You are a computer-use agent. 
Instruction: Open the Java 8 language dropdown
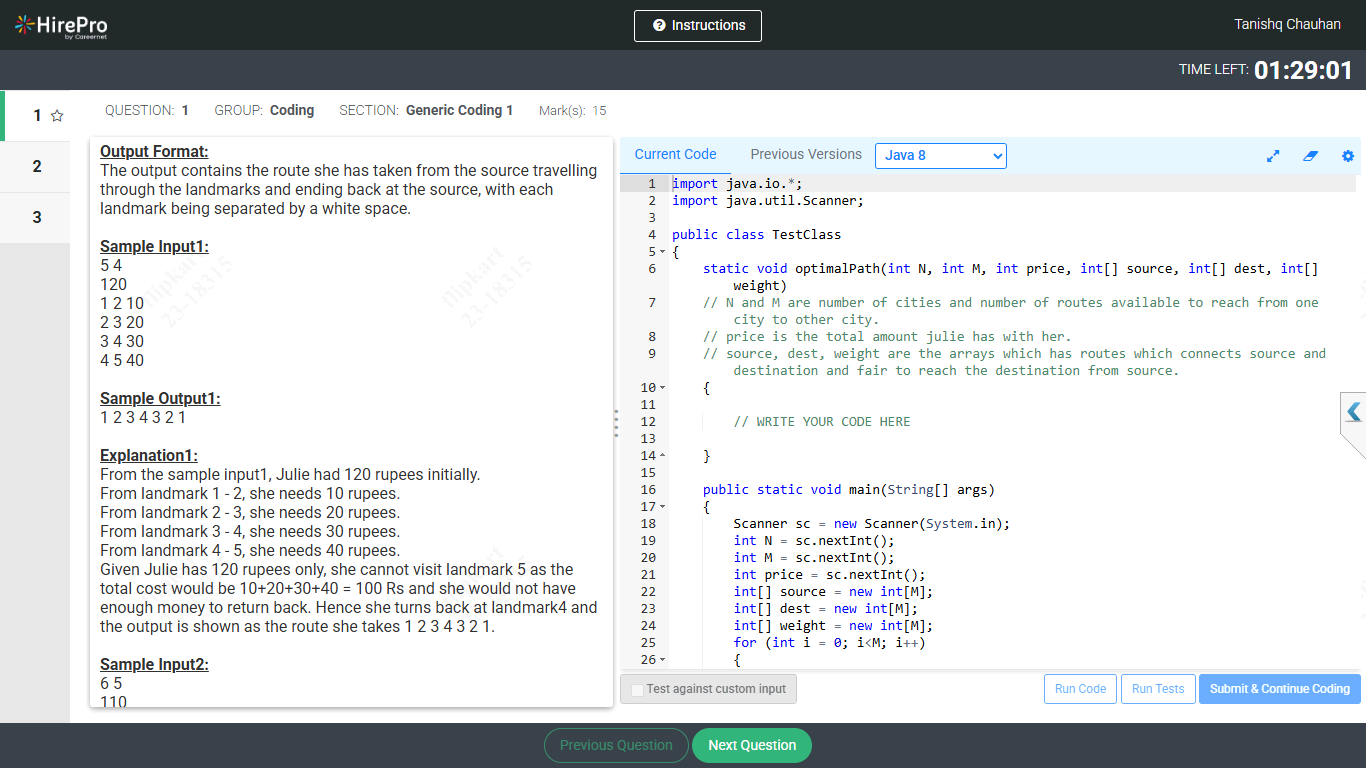click(941, 156)
